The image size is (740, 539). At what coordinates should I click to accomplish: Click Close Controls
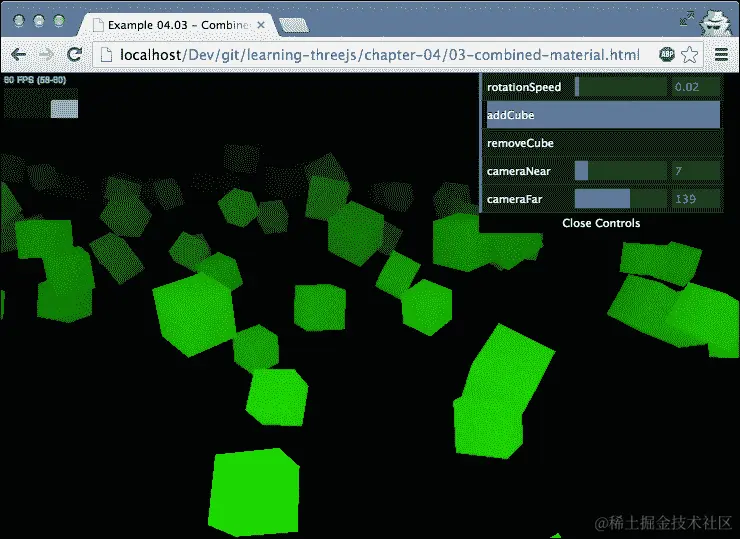(x=601, y=223)
